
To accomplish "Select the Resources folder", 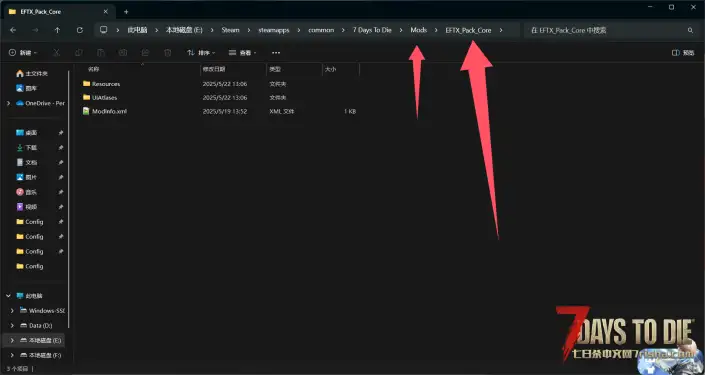I will [x=106, y=84].
